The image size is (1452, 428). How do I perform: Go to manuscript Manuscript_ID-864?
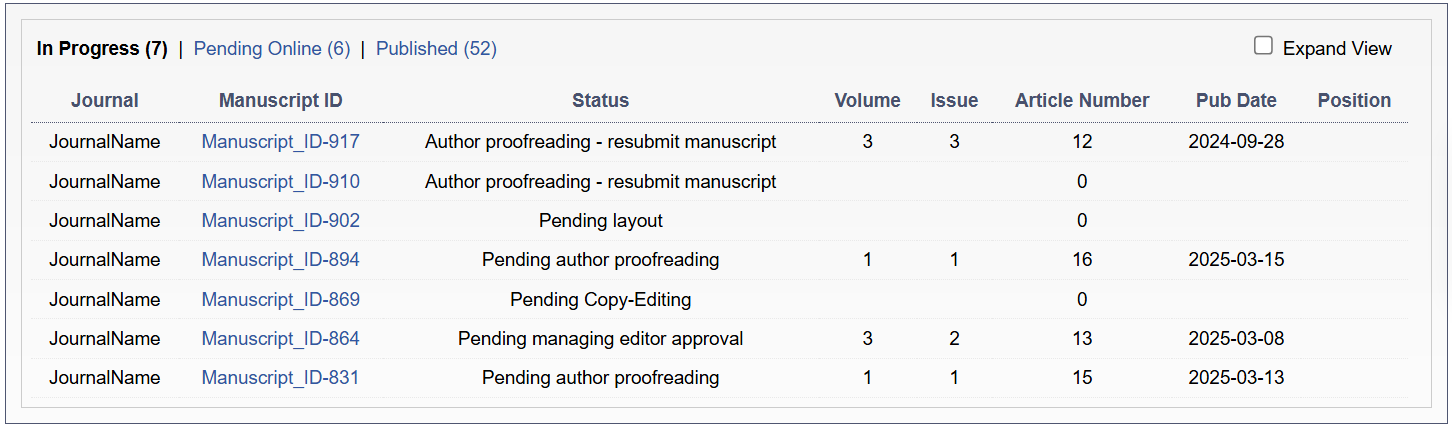(280, 339)
